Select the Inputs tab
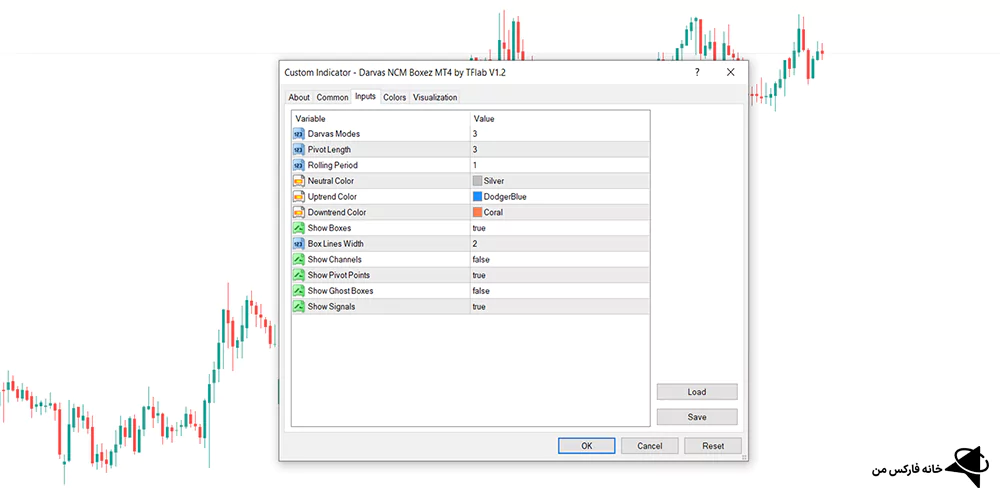 pos(365,97)
